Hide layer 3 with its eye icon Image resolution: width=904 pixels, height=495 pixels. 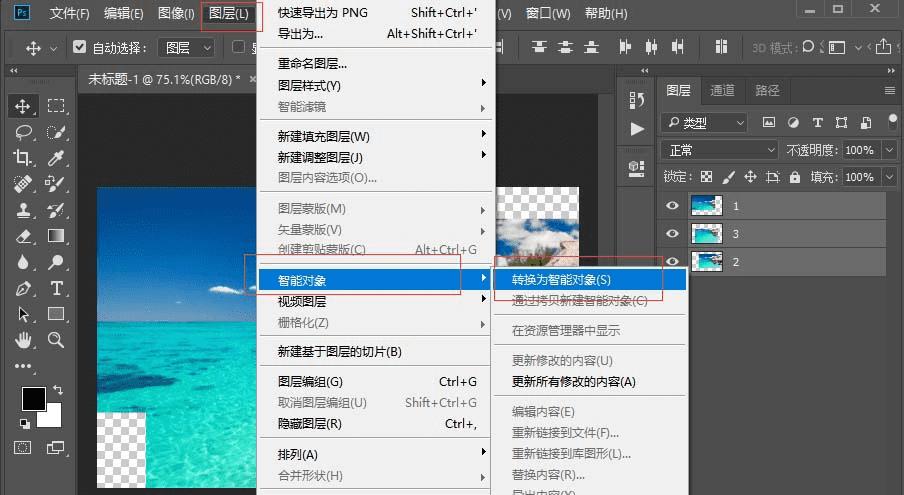click(x=672, y=233)
